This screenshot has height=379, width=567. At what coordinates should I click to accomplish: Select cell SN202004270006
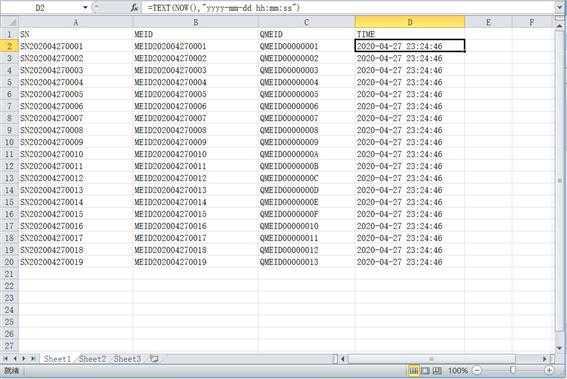tap(76, 106)
